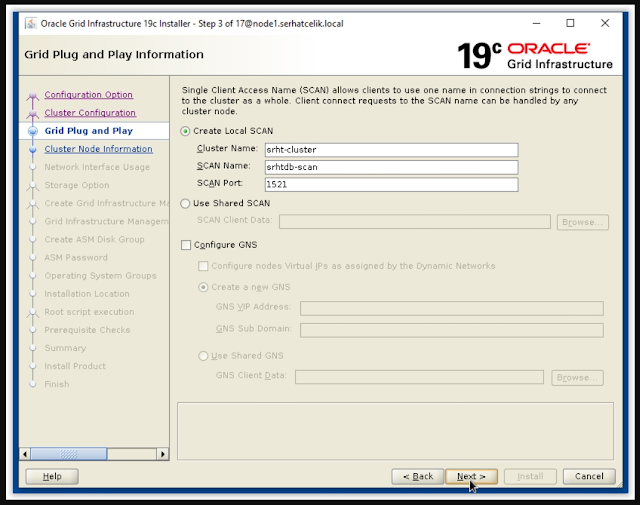The image size is (640, 505).
Task: Click the Java installer icon in title bar
Action: point(31,24)
